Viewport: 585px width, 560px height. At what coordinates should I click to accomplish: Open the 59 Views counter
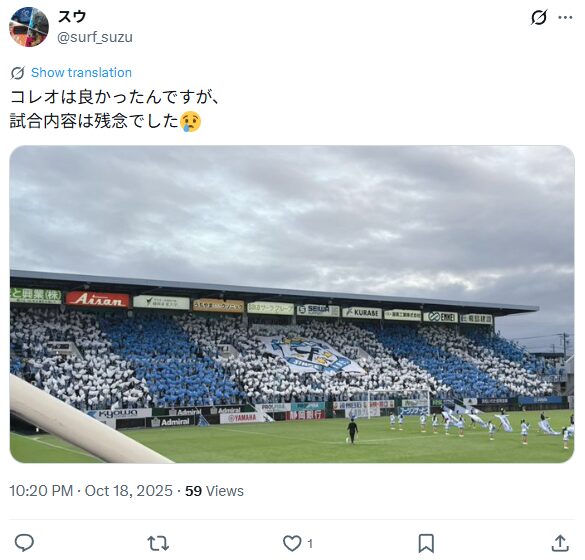(215, 491)
